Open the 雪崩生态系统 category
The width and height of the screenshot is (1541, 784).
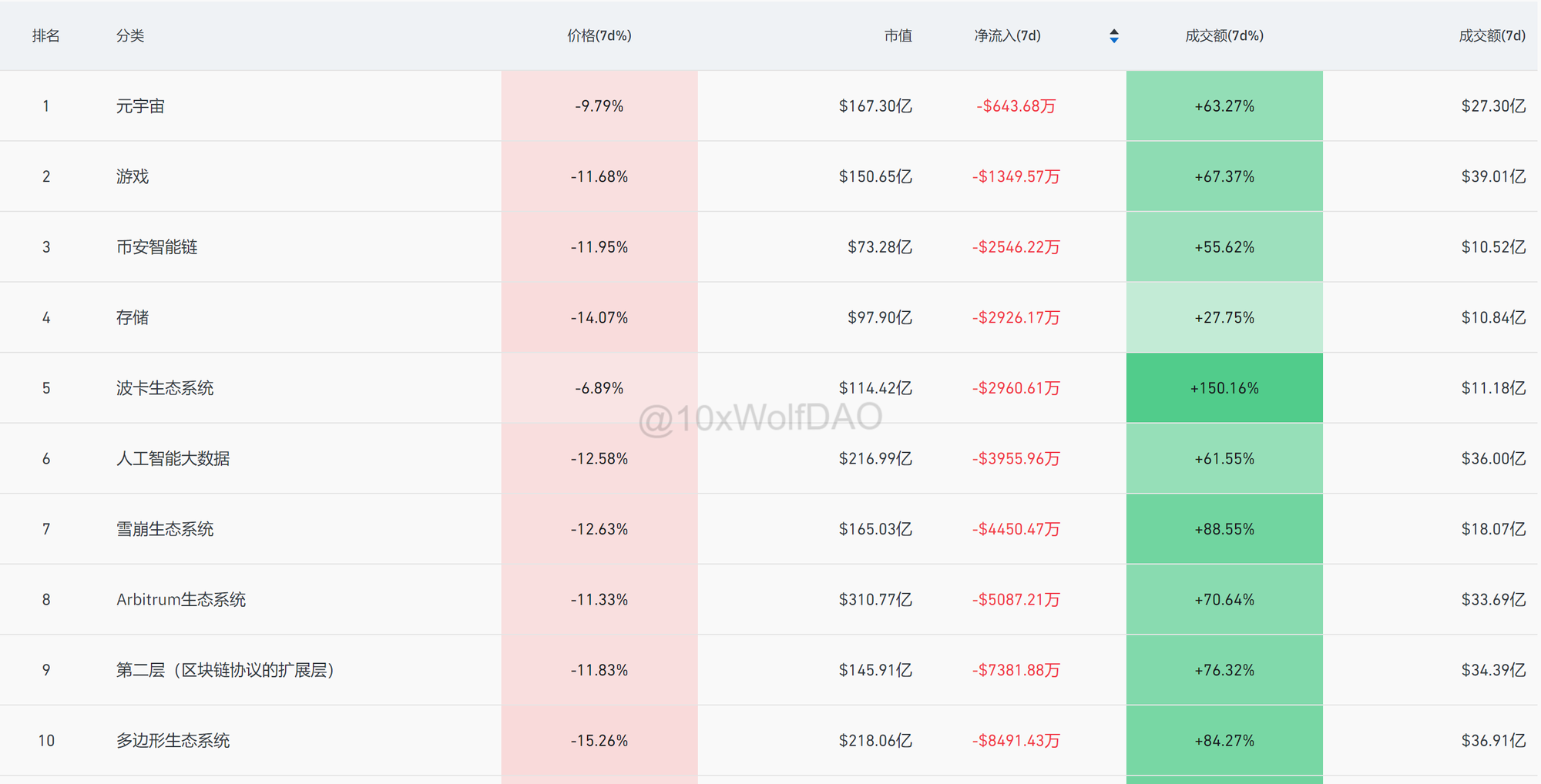(x=165, y=529)
